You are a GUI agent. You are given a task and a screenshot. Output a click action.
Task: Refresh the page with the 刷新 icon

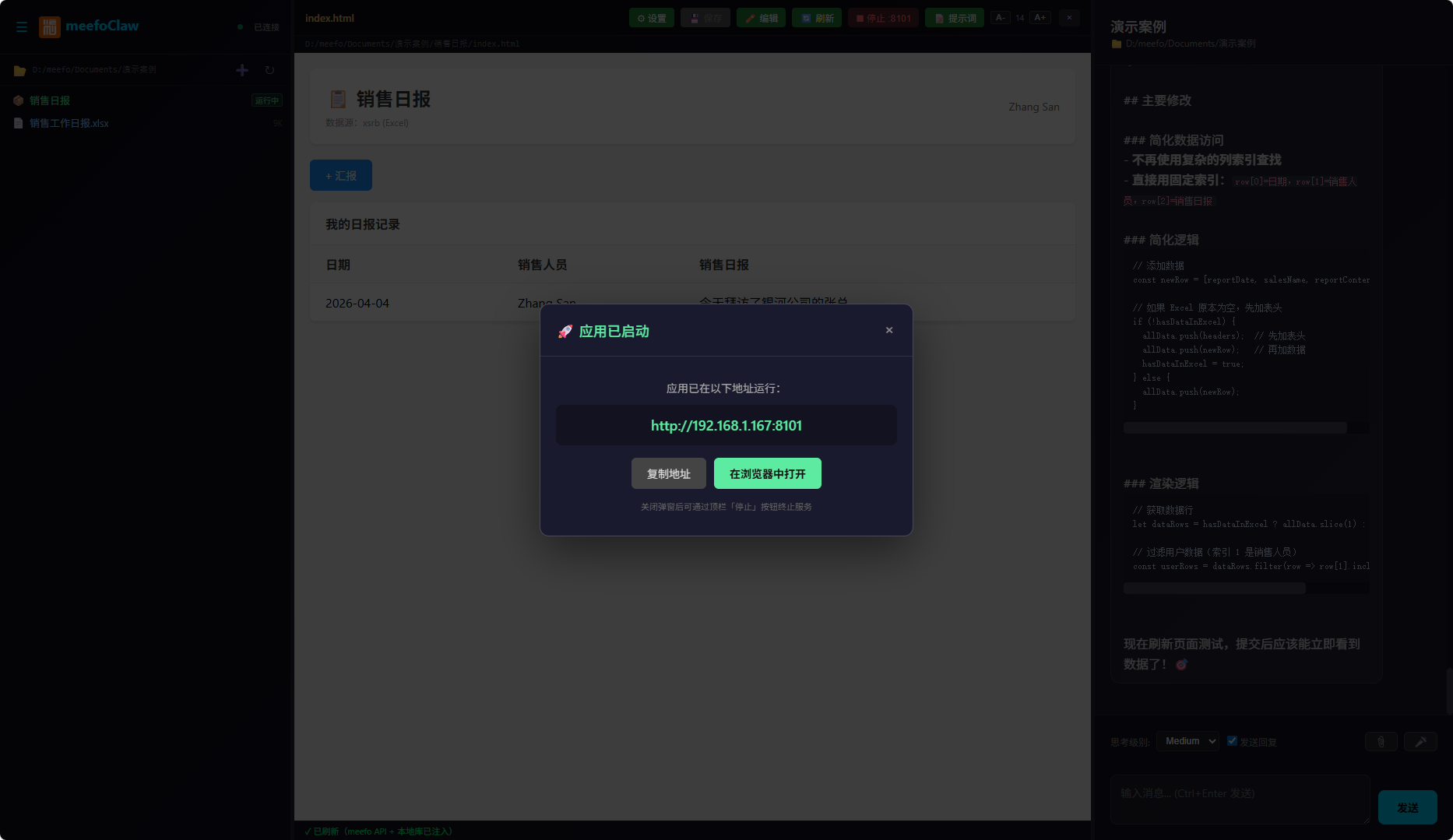(816, 17)
